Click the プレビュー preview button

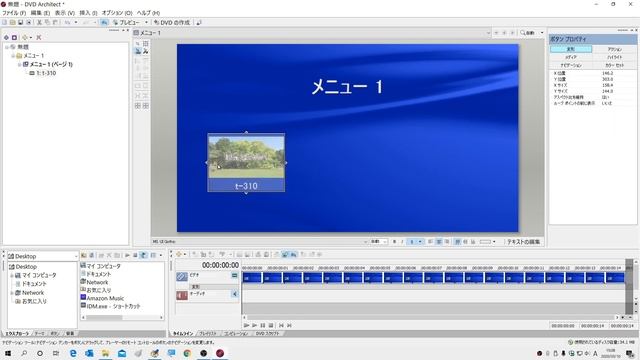tap(126, 22)
